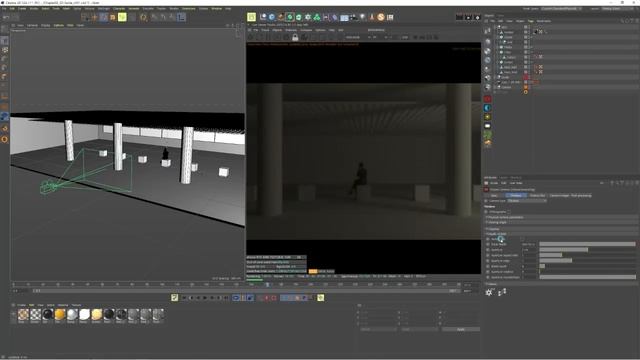The width and height of the screenshot is (640, 360).
Task: Open the Basic tab in attributes
Action: pos(494,196)
